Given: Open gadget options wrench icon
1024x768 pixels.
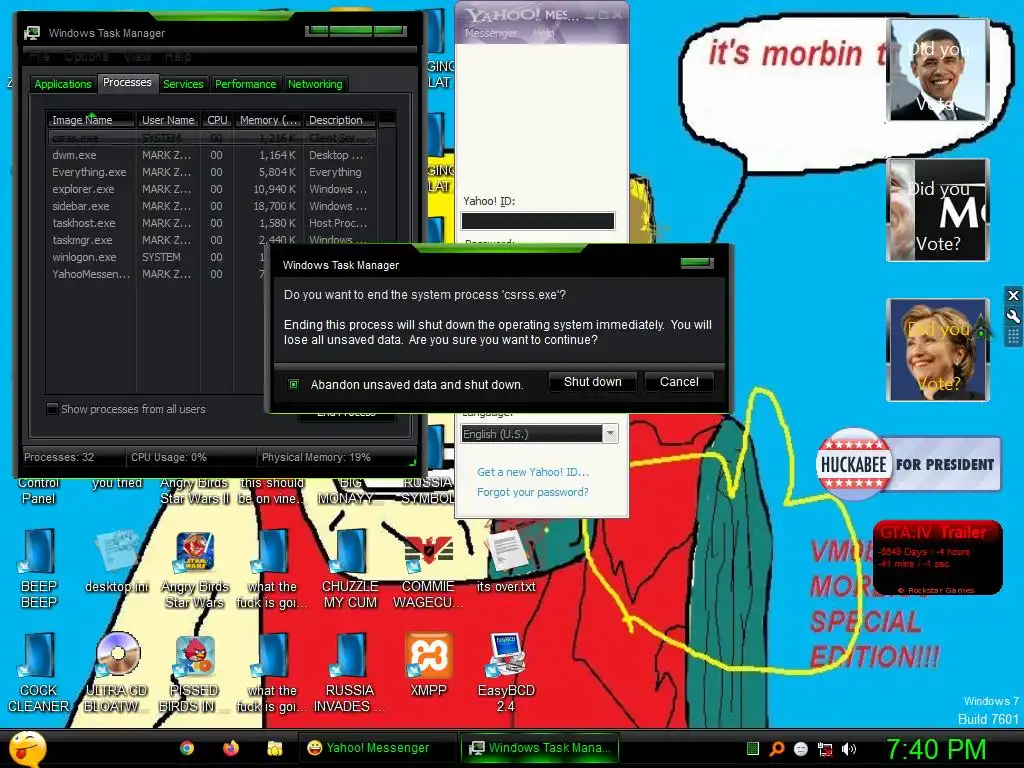Looking at the screenshot, I should (x=1013, y=316).
